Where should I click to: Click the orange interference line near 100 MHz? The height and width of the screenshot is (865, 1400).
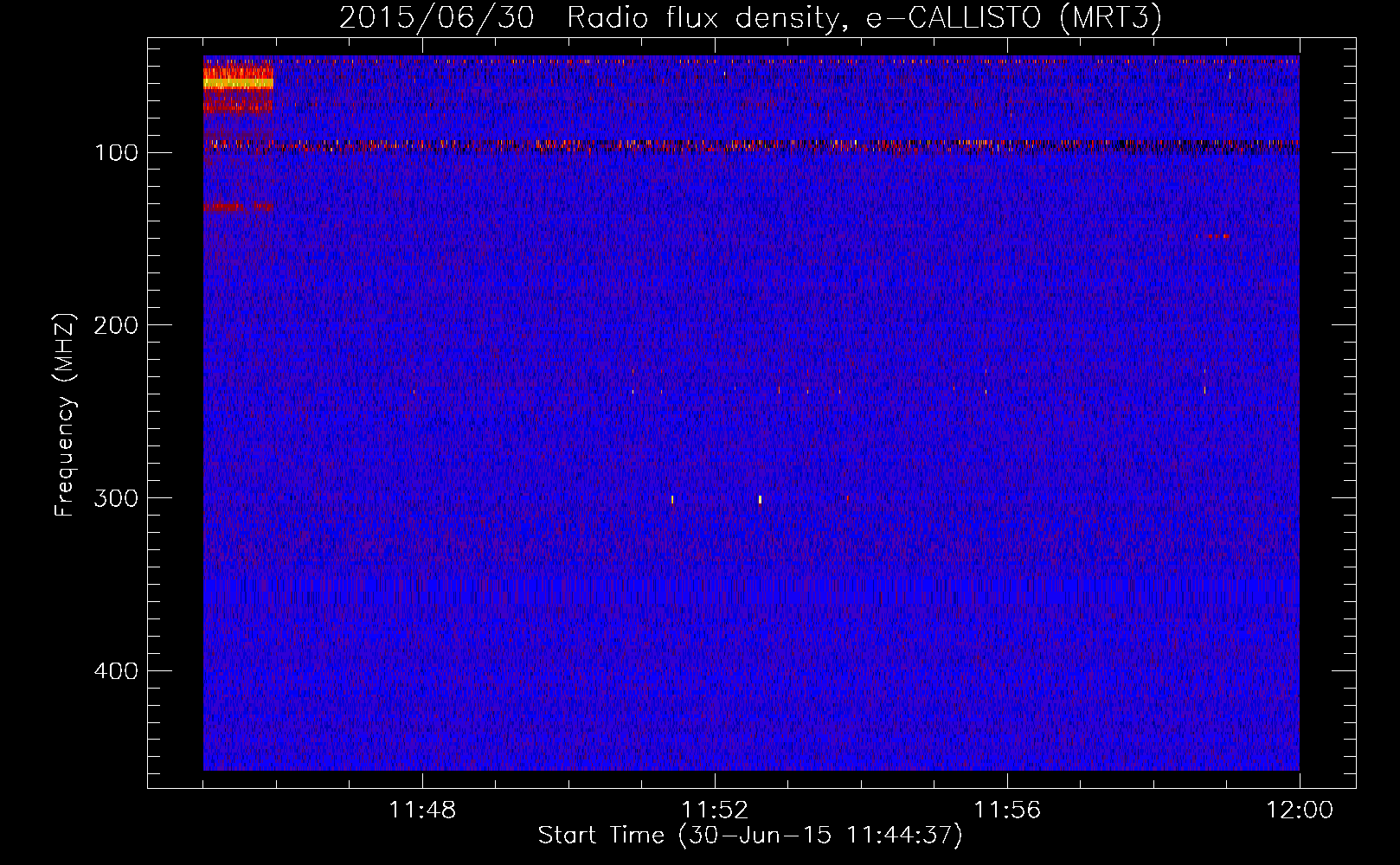(751, 145)
